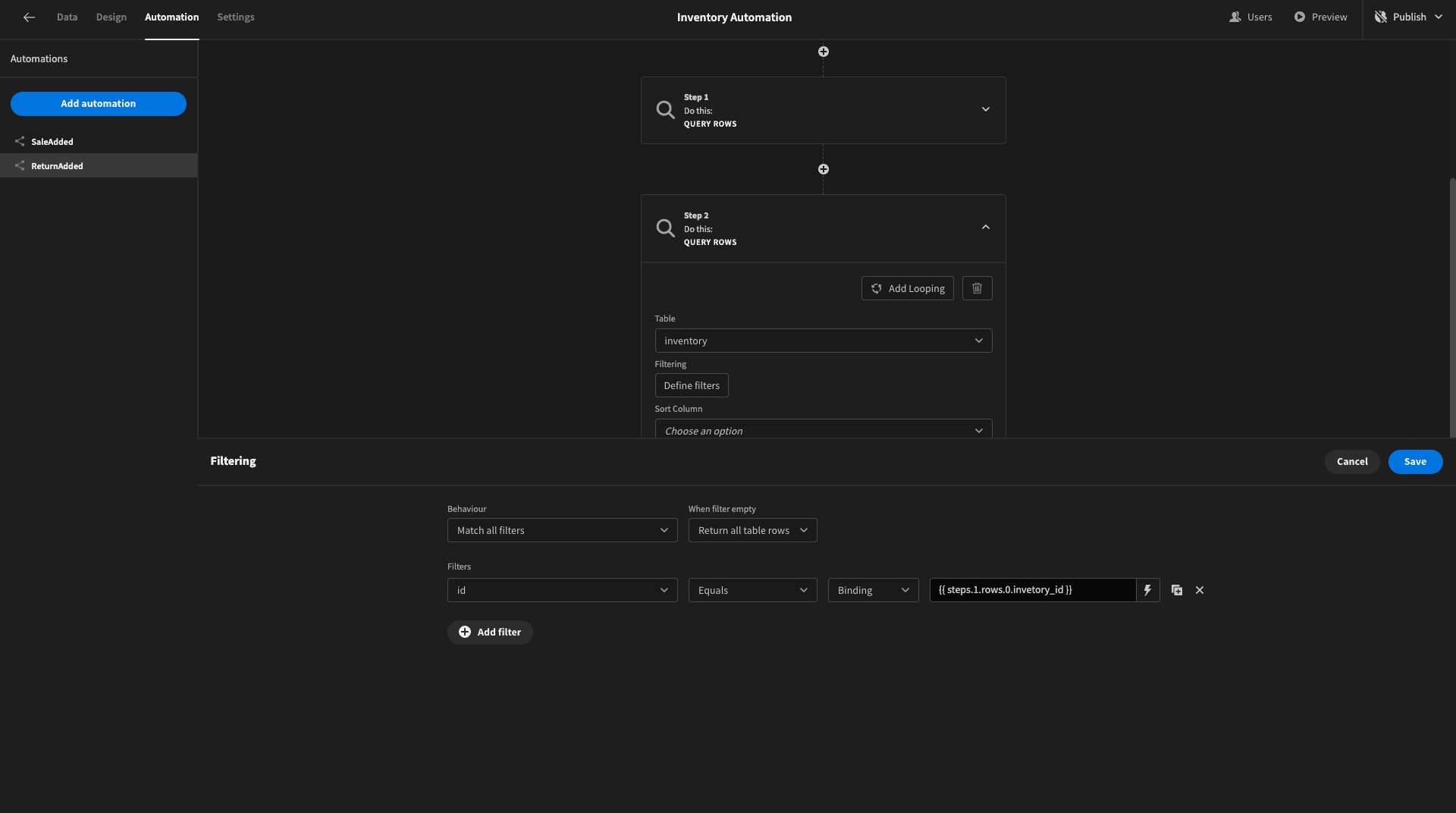Click the plus icon above Step 1
Image resolution: width=1456 pixels, height=813 pixels.
point(823,52)
